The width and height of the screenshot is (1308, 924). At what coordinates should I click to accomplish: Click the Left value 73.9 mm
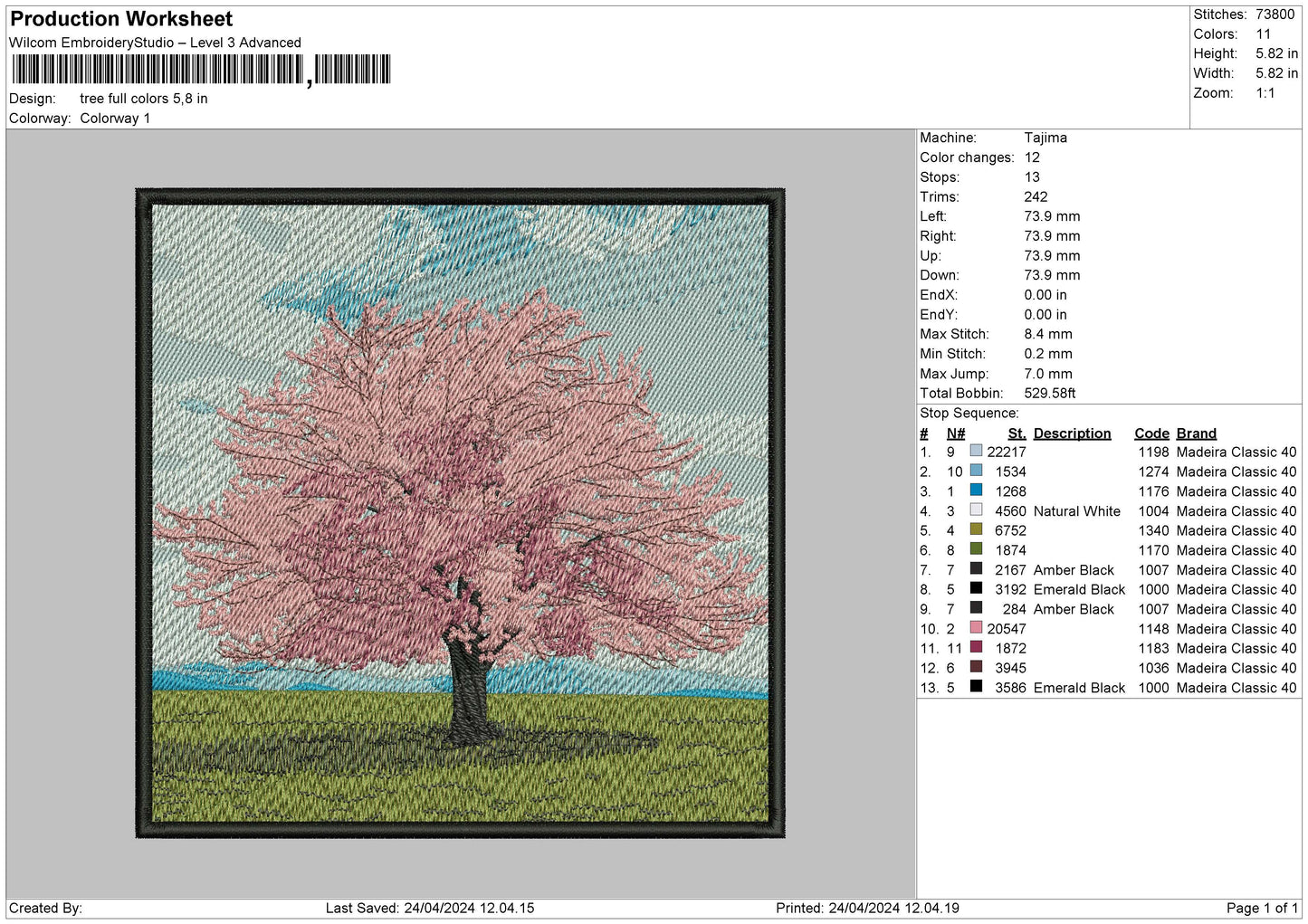[1053, 216]
